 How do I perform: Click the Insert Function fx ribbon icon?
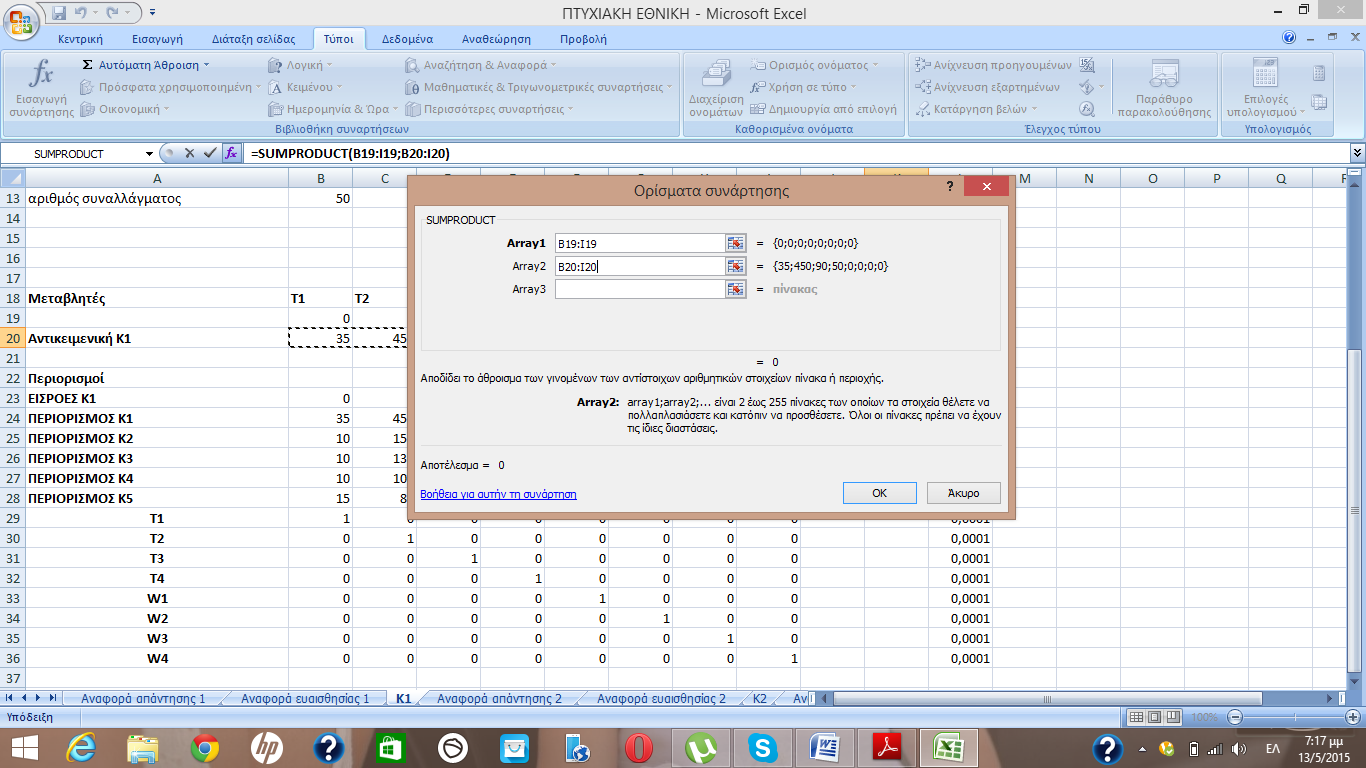pos(41,88)
